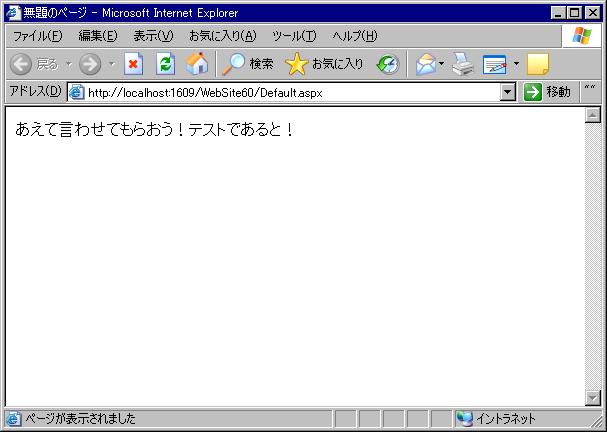Close the Internet Explorer window

point(593,13)
